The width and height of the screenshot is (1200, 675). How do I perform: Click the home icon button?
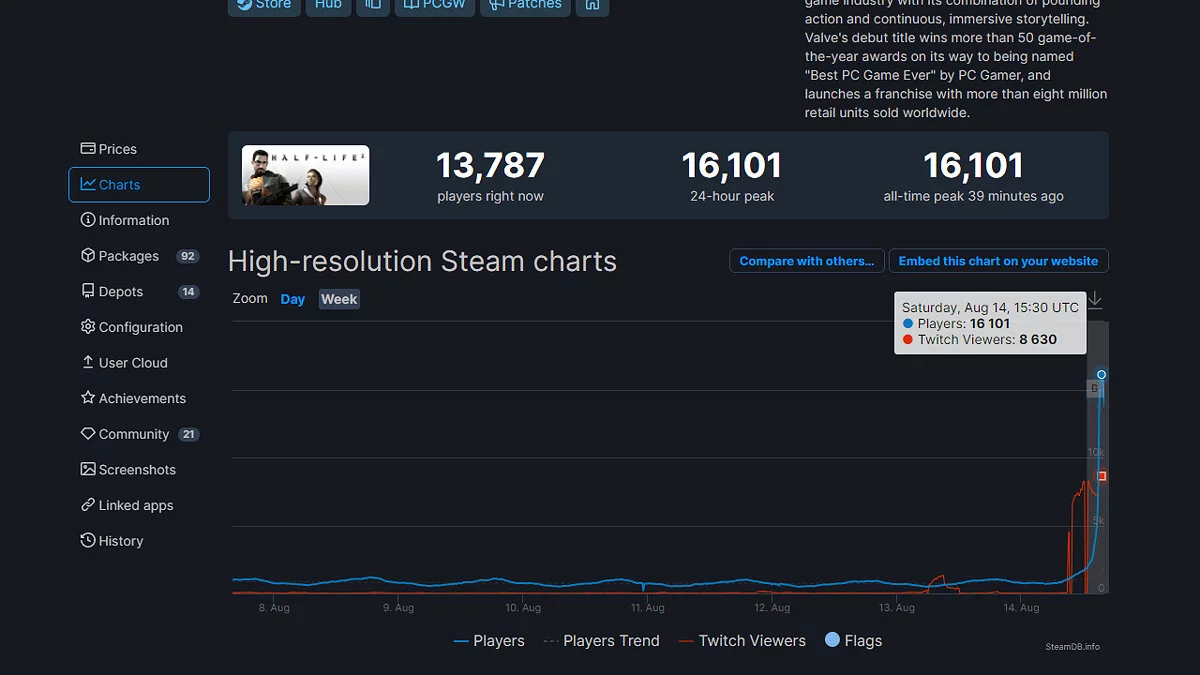pyautogui.click(x=593, y=5)
